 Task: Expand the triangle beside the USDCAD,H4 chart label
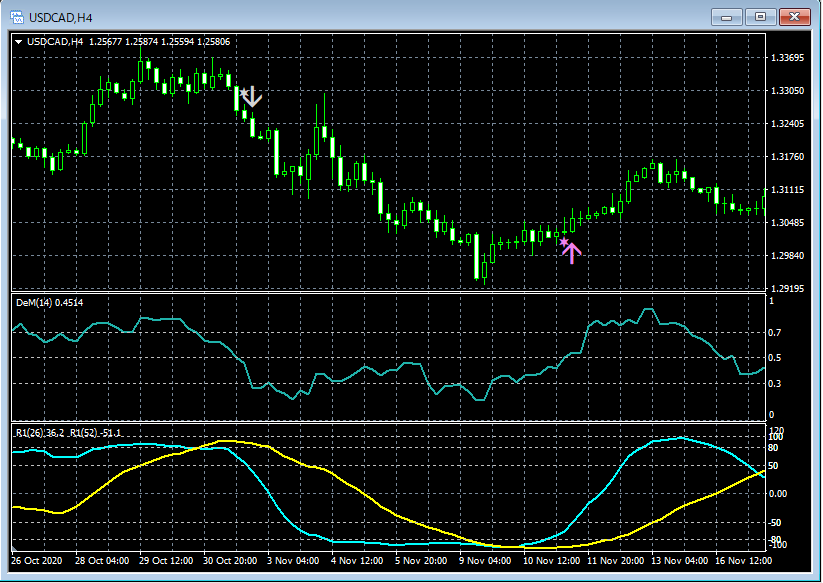[x=19, y=42]
